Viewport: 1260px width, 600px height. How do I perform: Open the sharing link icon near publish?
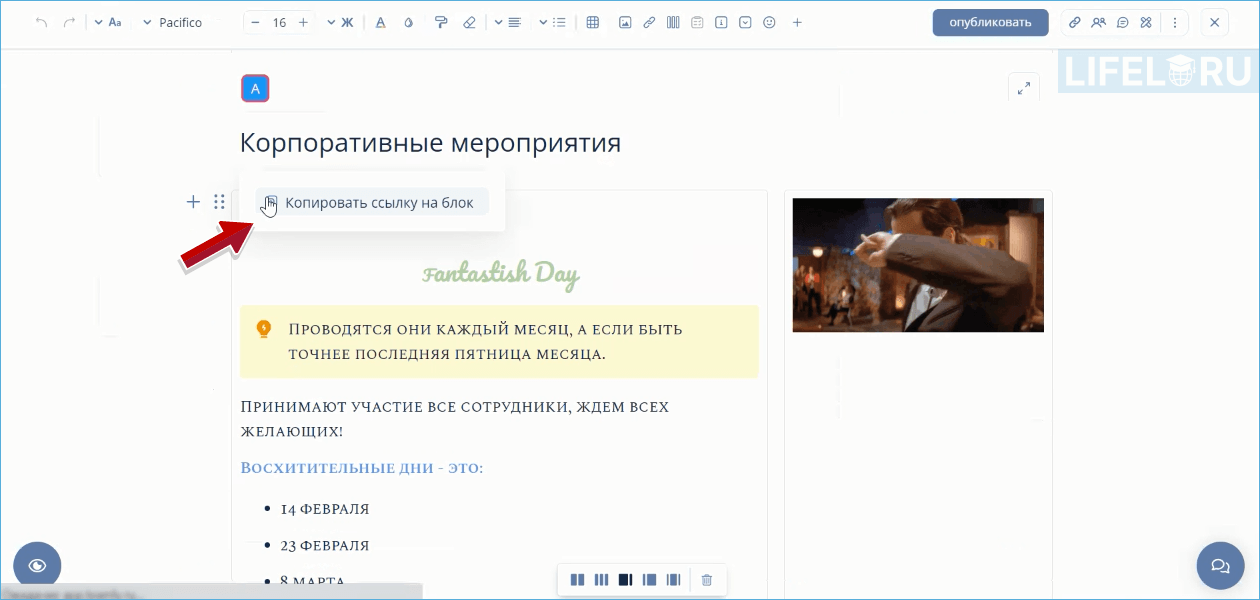point(1075,22)
